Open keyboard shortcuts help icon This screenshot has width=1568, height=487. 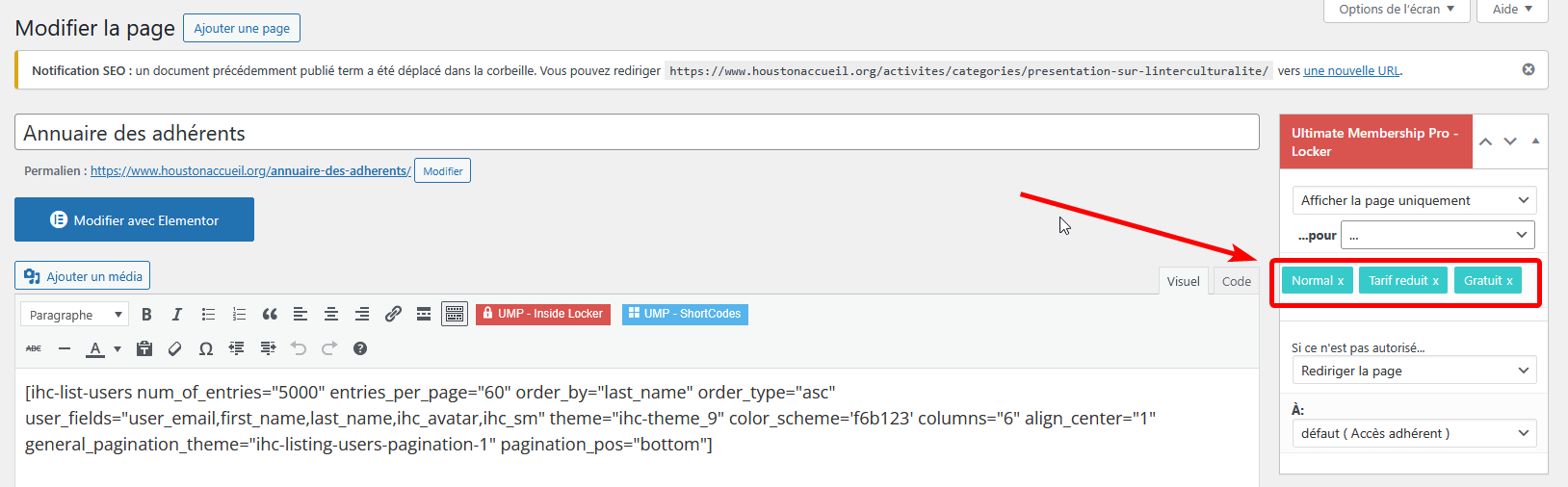point(360,348)
